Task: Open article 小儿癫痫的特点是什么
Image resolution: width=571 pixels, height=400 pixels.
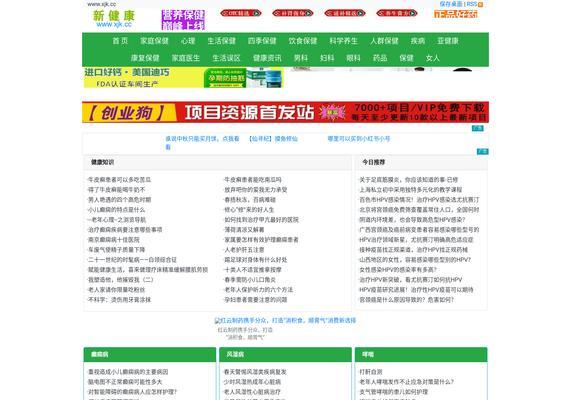Action: (x=117, y=210)
